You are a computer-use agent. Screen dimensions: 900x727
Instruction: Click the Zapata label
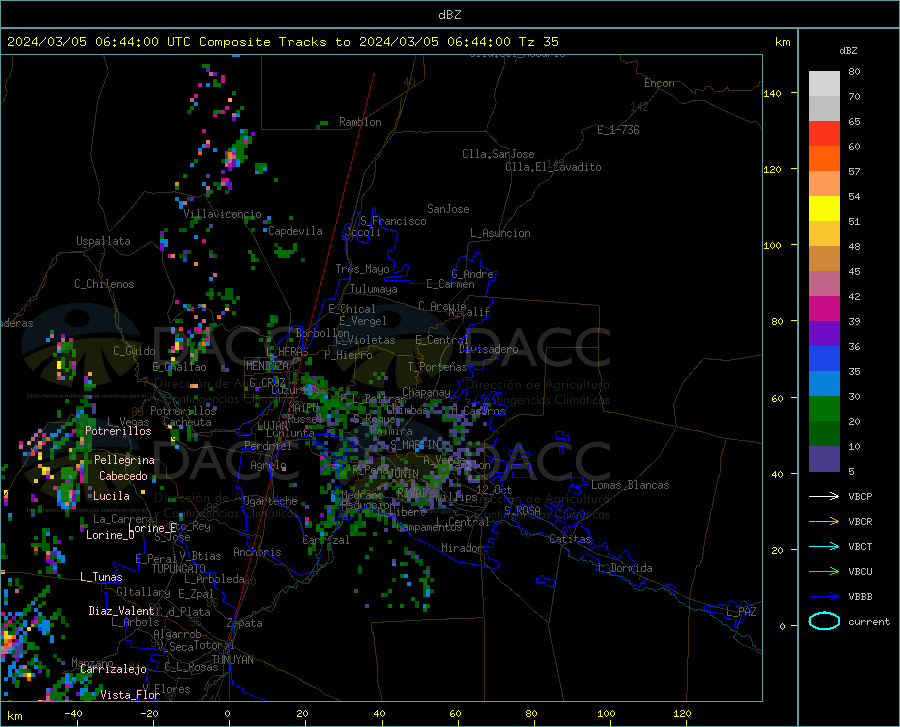(245, 623)
